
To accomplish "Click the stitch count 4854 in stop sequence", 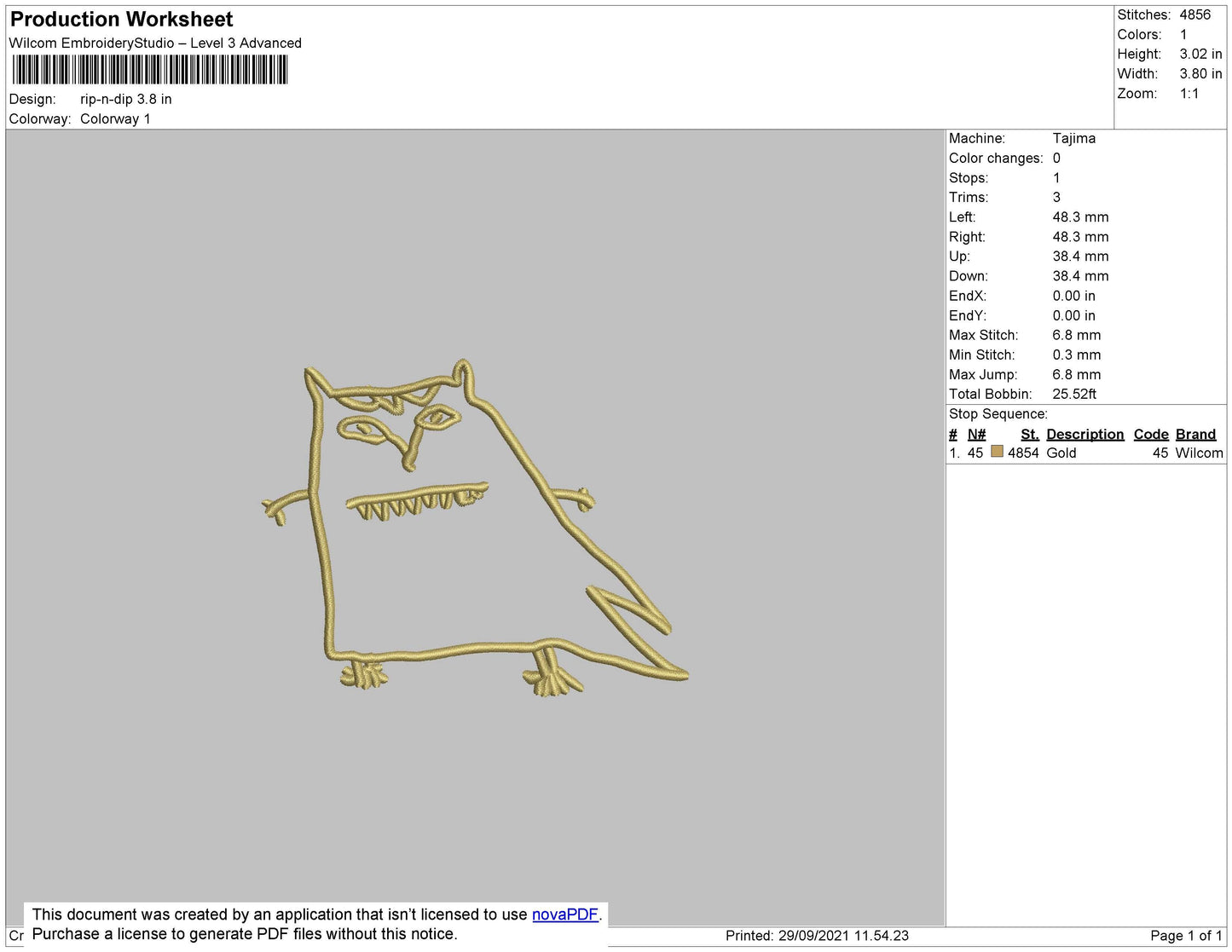I will tap(1023, 453).
